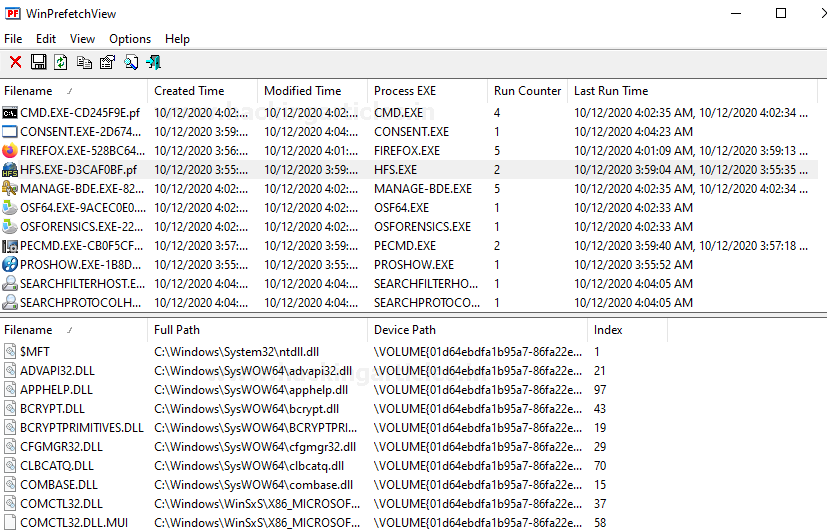The height and width of the screenshot is (532, 827).
Task: Sort lower pane by Full Path header
Action: click(x=257, y=330)
